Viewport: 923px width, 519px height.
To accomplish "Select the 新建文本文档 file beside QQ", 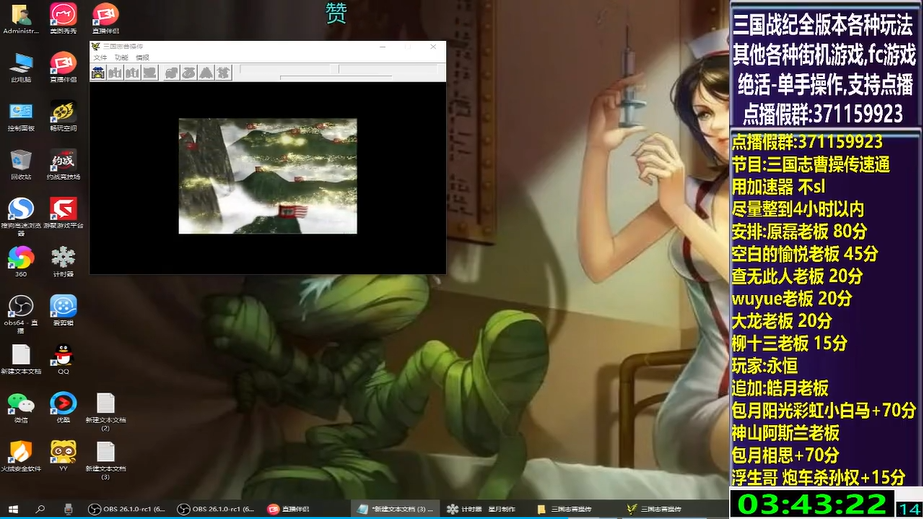I will pyautogui.click(x=21, y=360).
